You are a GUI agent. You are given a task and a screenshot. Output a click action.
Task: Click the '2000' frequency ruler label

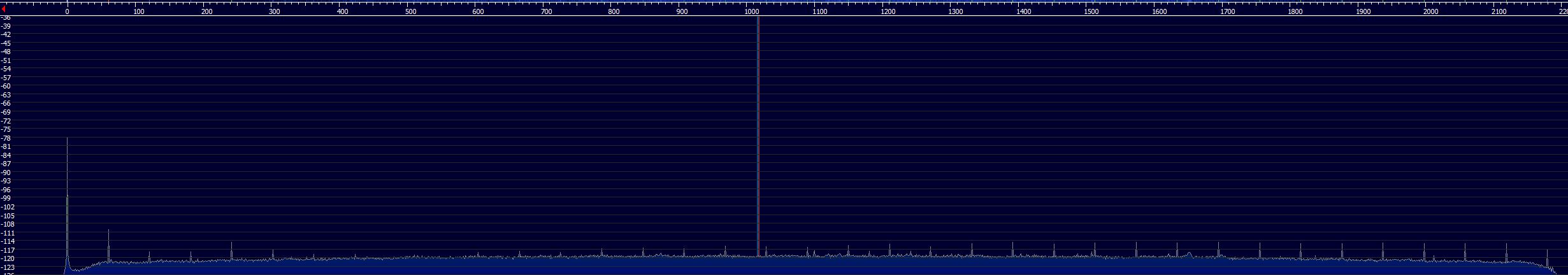pos(1431,12)
